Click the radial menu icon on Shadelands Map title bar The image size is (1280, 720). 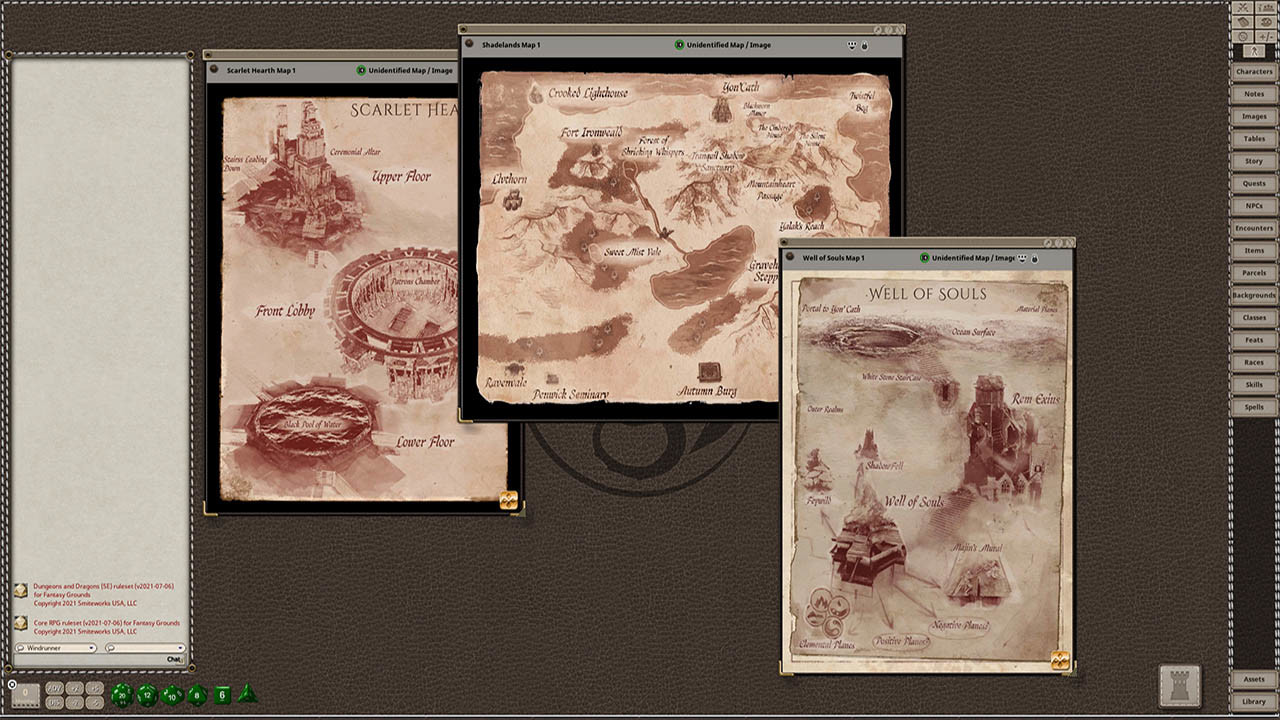[469, 44]
